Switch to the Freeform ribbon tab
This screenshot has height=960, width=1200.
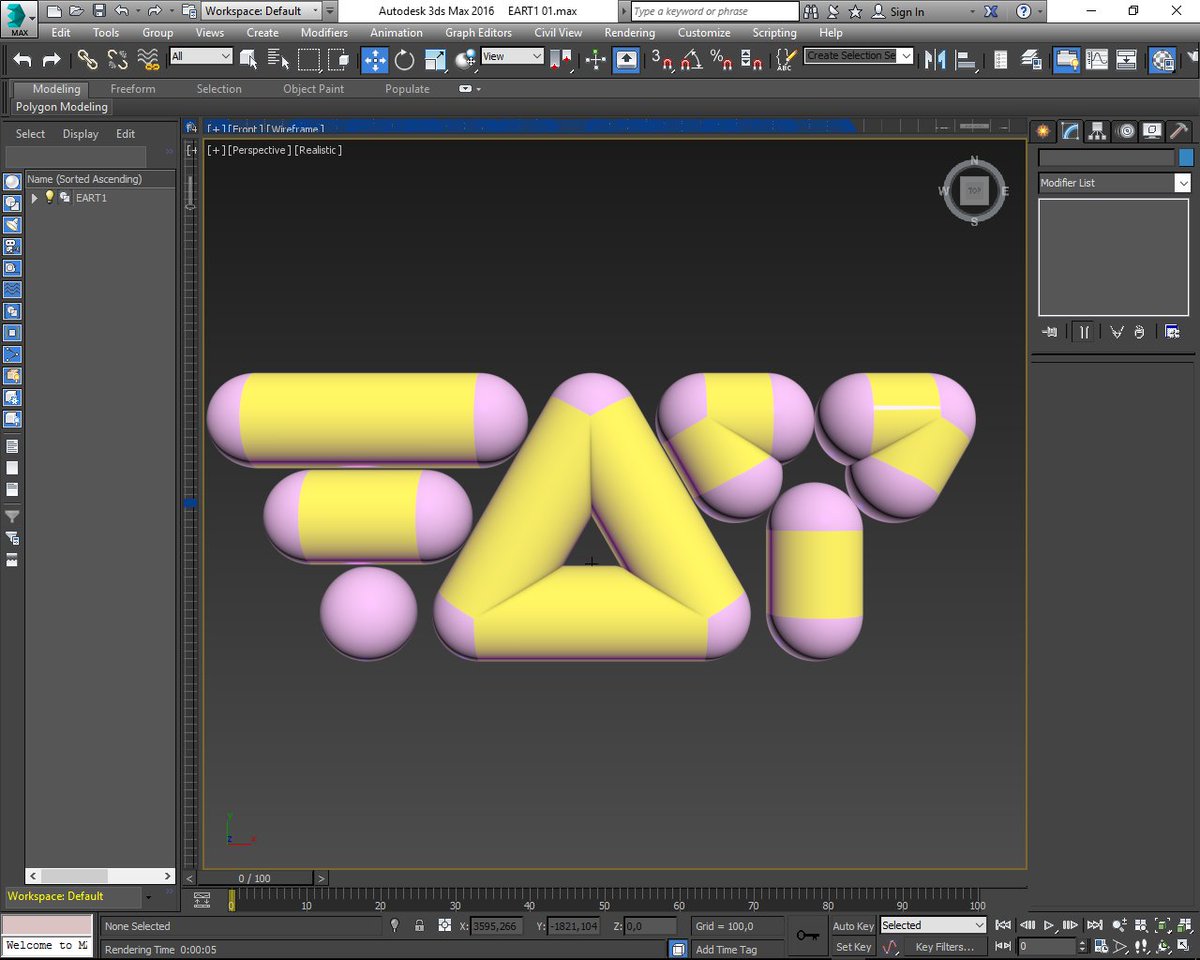[133, 89]
